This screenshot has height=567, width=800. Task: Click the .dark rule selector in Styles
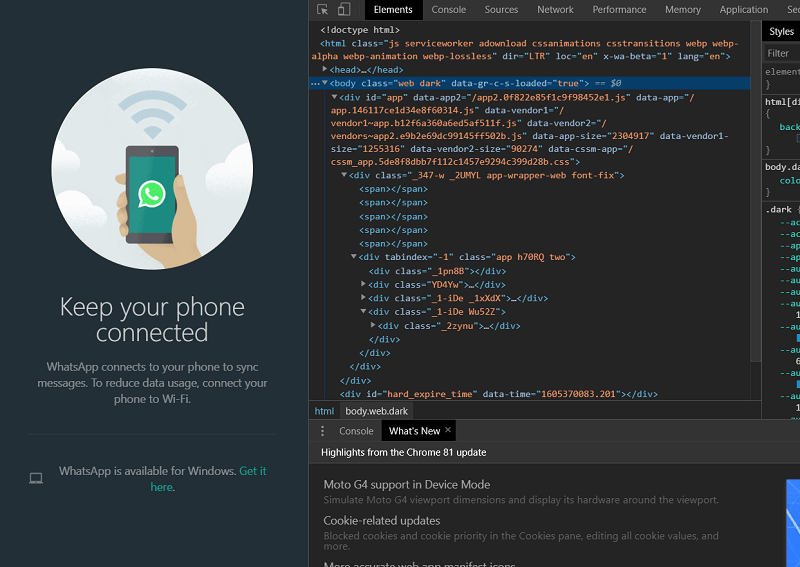pyautogui.click(x=781, y=210)
